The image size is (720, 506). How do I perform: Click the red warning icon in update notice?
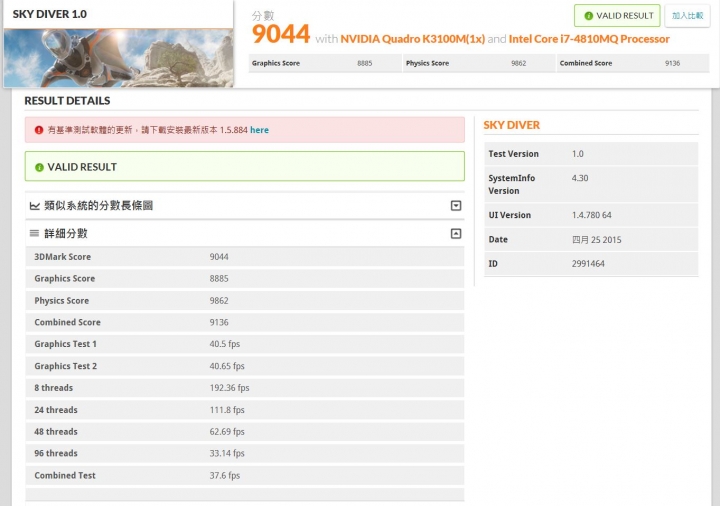[39, 130]
